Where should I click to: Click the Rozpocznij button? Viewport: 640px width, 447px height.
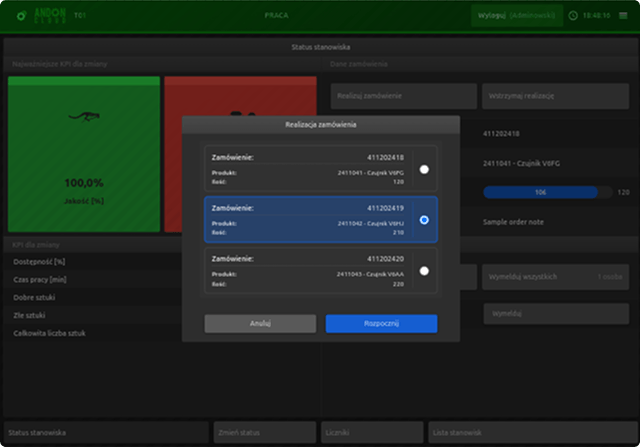pyautogui.click(x=381, y=323)
